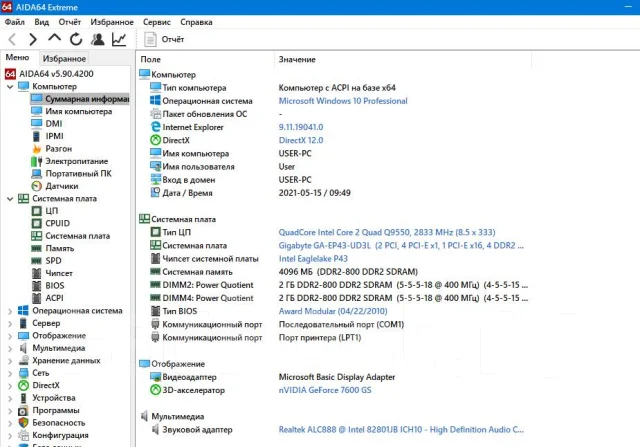Click the Forward navigation arrow
This screenshot has height=447, width=640.
tap(33, 40)
